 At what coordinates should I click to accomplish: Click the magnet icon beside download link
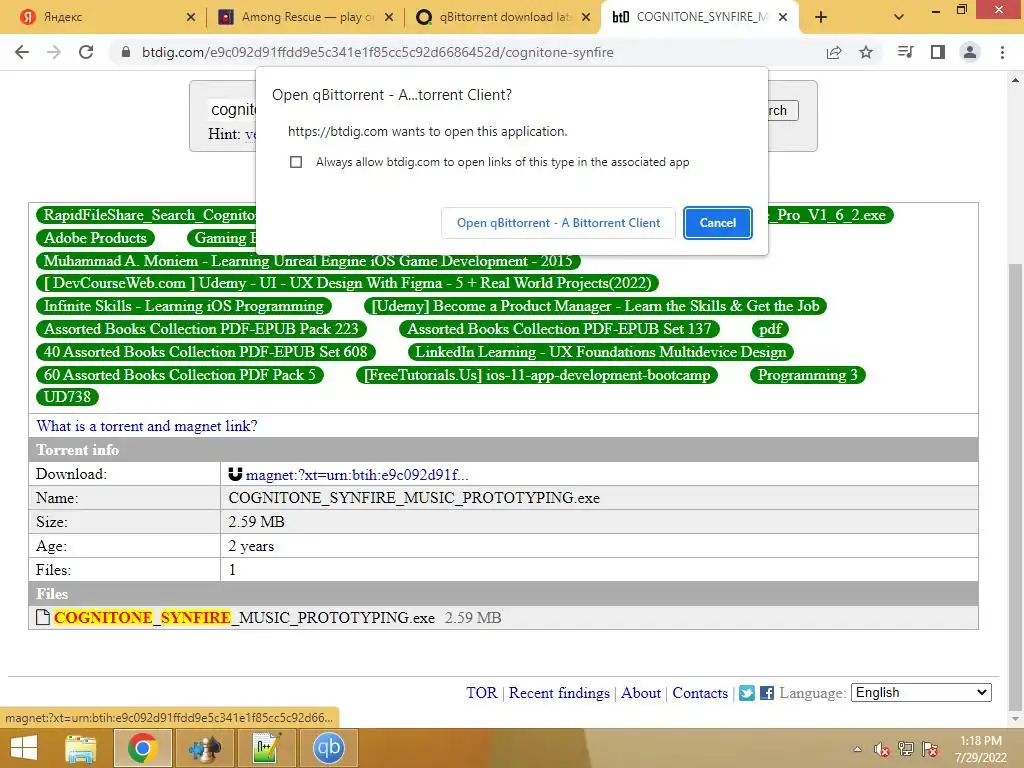(235, 474)
